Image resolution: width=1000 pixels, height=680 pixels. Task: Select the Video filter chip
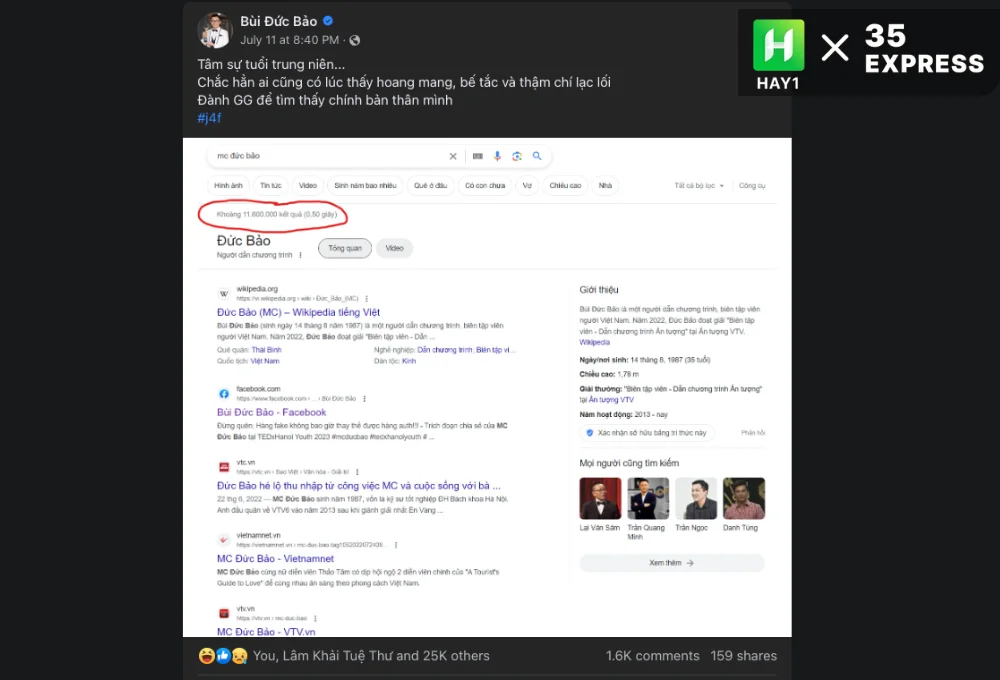308,186
